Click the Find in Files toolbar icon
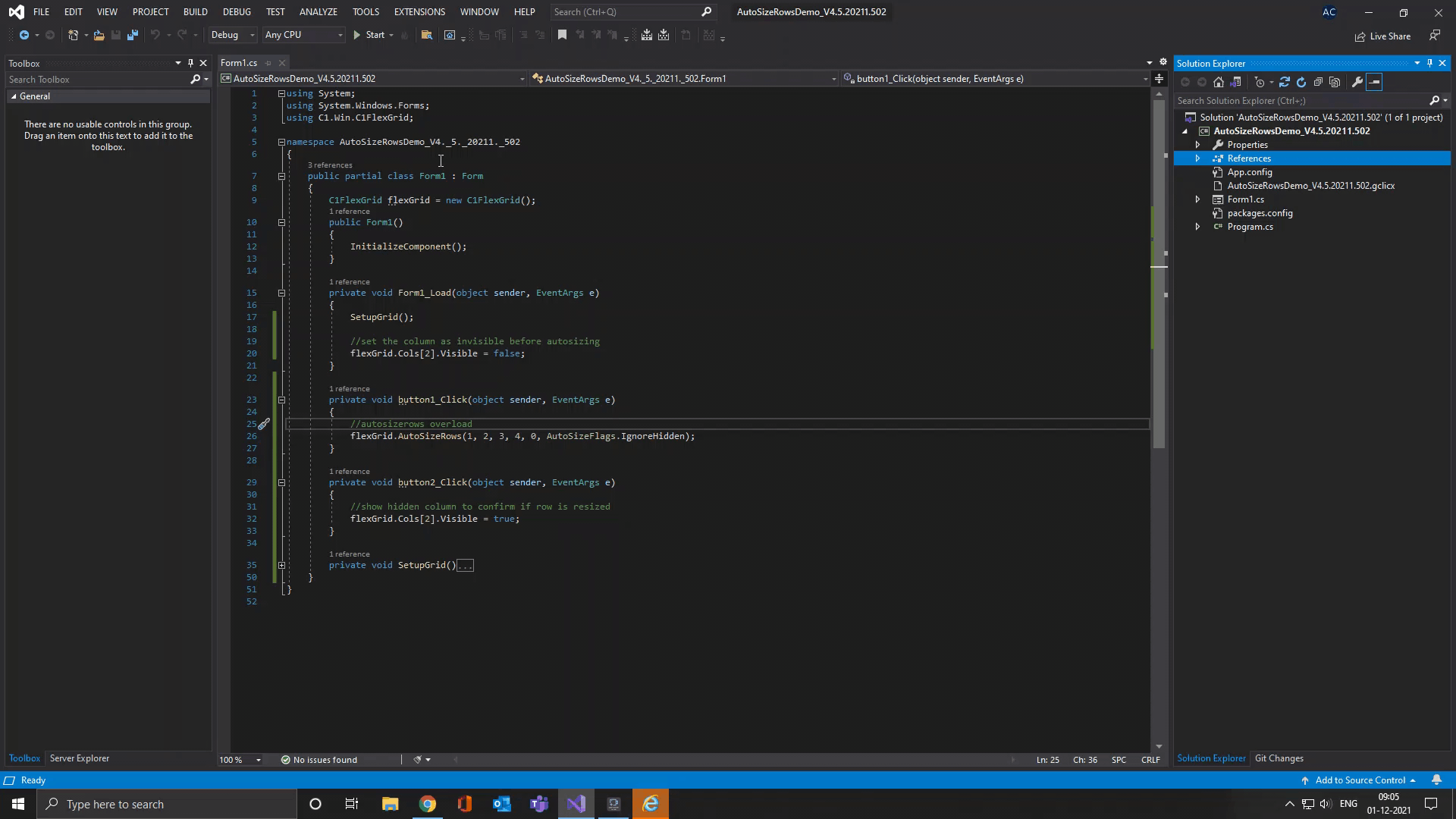Viewport: 1456px width, 819px height. tap(426, 35)
